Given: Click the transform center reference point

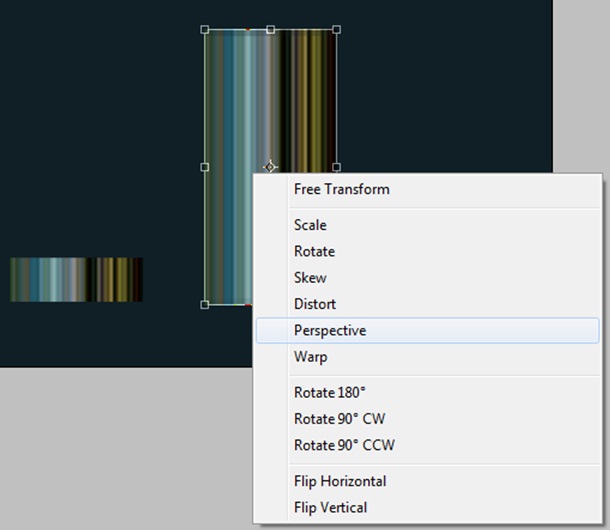Looking at the screenshot, I should (270, 167).
